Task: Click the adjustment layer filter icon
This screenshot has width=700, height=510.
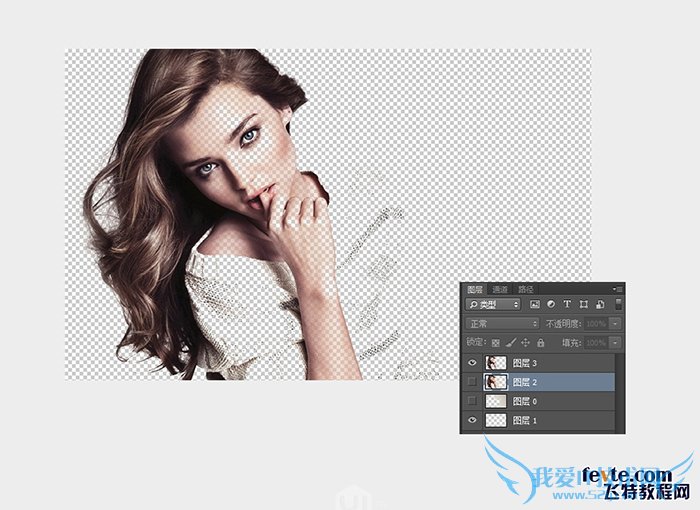Action: click(551, 304)
